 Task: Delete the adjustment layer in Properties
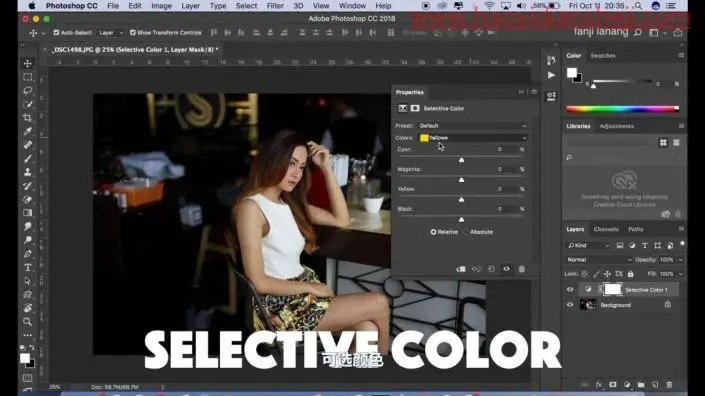(522, 269)
